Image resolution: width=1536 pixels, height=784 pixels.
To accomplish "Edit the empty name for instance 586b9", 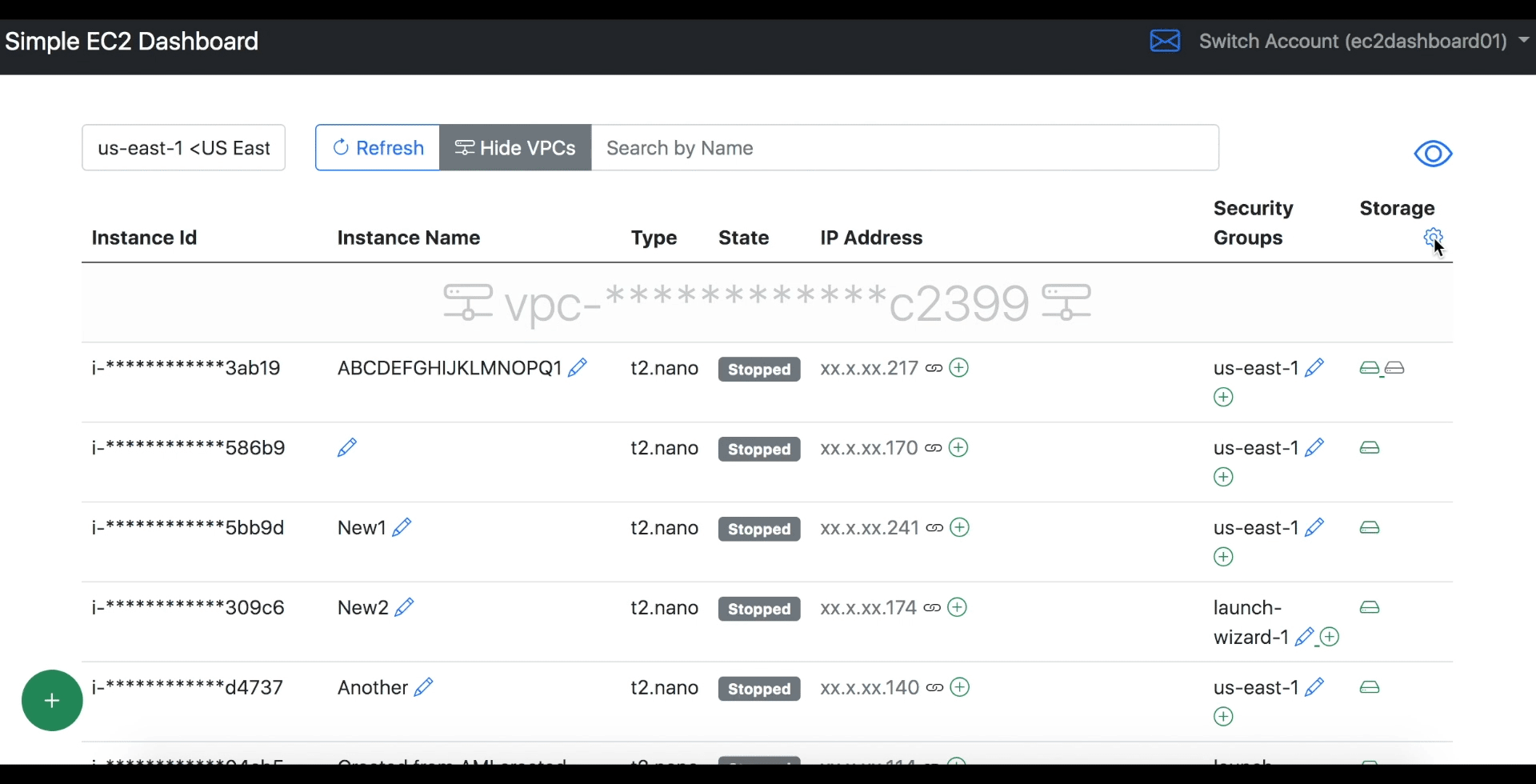I will tap(347, 447).
